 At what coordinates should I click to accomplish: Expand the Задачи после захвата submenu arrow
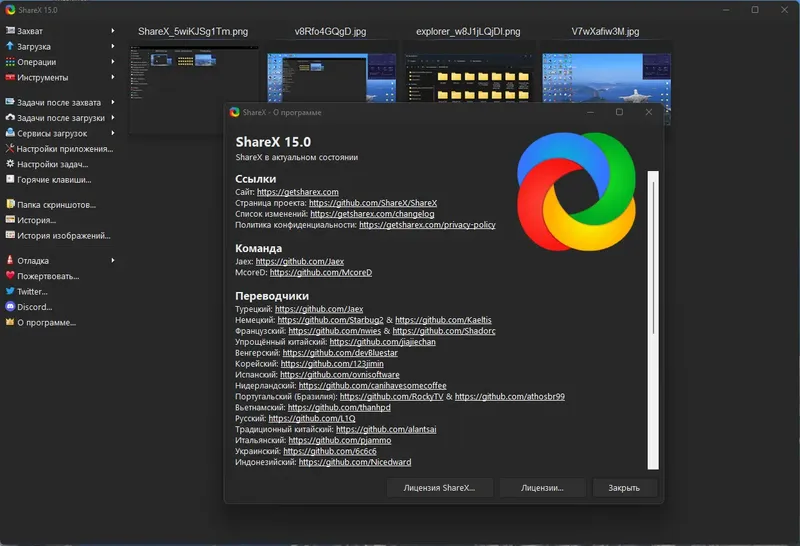coord(113,102)
